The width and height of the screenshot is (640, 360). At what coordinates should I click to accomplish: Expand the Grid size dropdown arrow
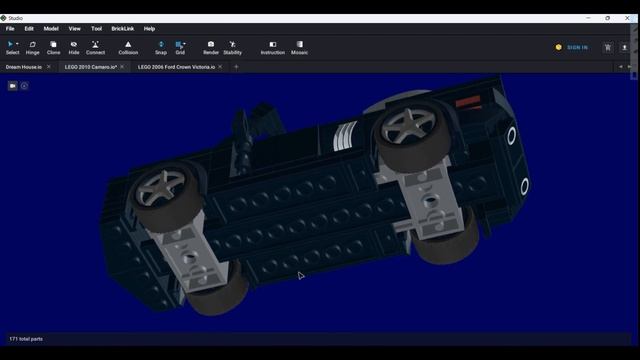tap(184, 44)
